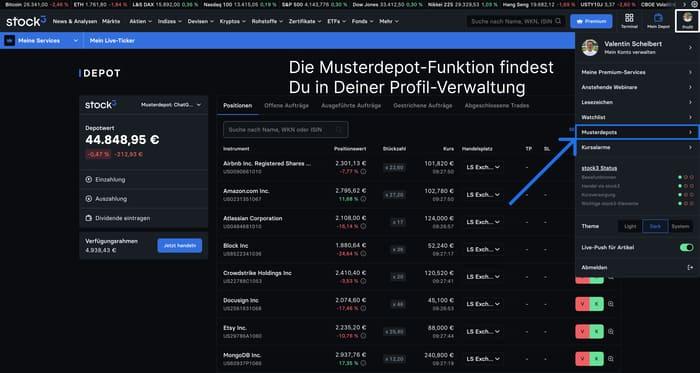Click info icon beside Docusign percentage
Screen dimensions: 700x373
click(x=363, y=308)
